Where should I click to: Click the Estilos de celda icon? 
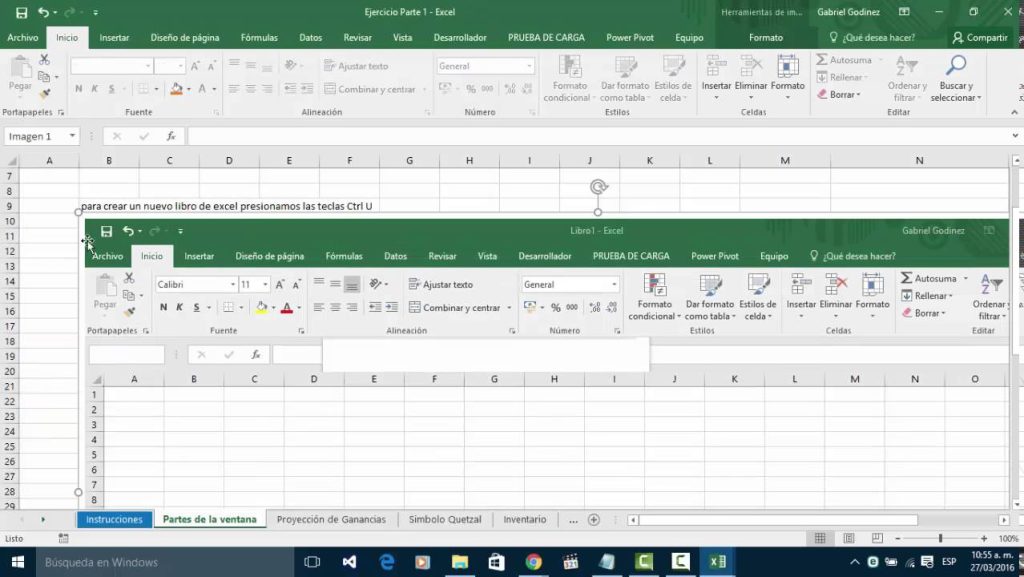click(673, 67)
